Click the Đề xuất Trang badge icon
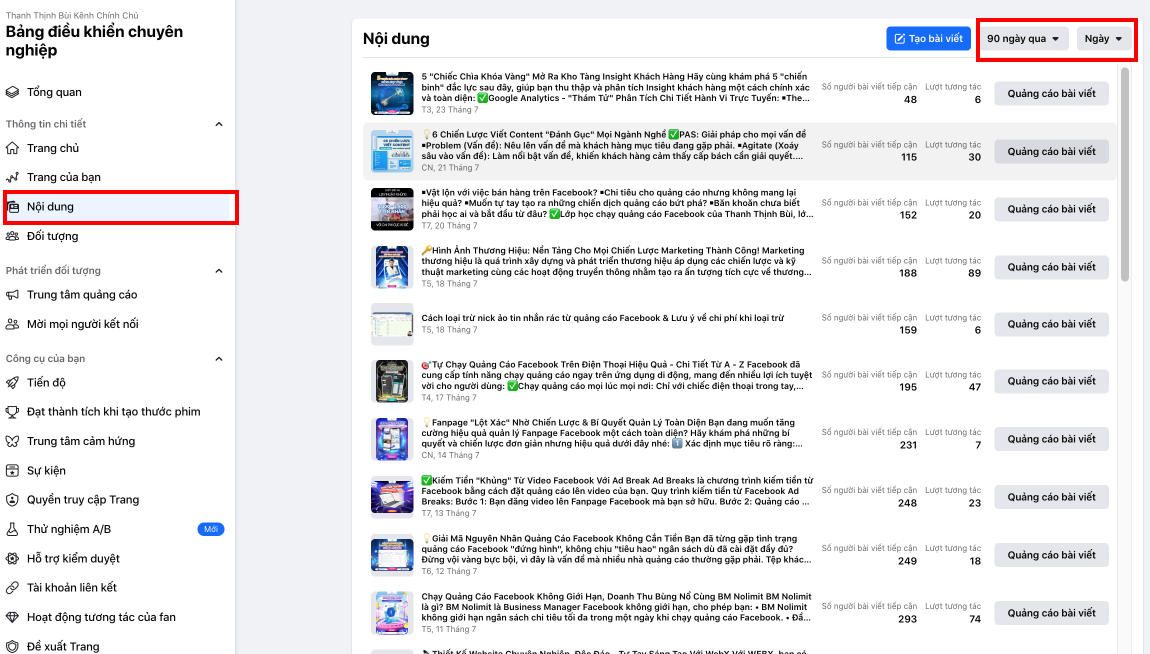Screen dimensions: 1150x654 (x=12, y=647)
